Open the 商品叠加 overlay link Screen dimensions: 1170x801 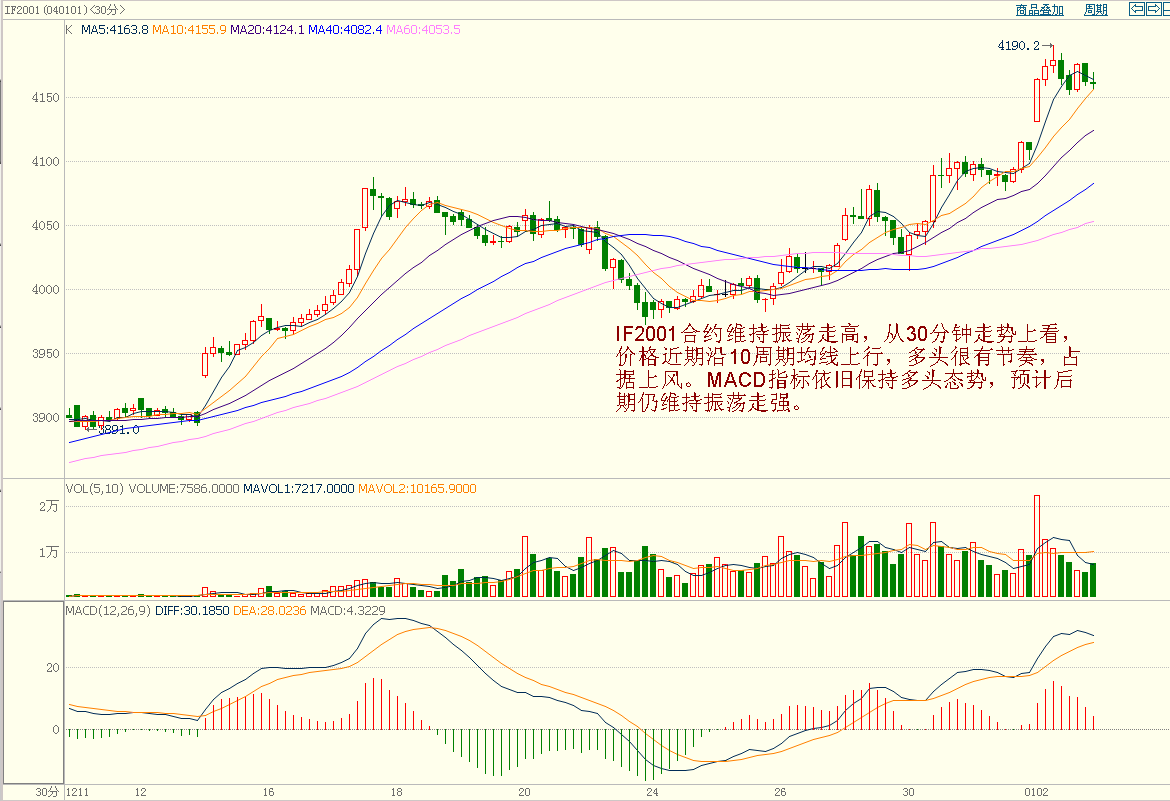pyautogui.click(x=1039, y=10)
